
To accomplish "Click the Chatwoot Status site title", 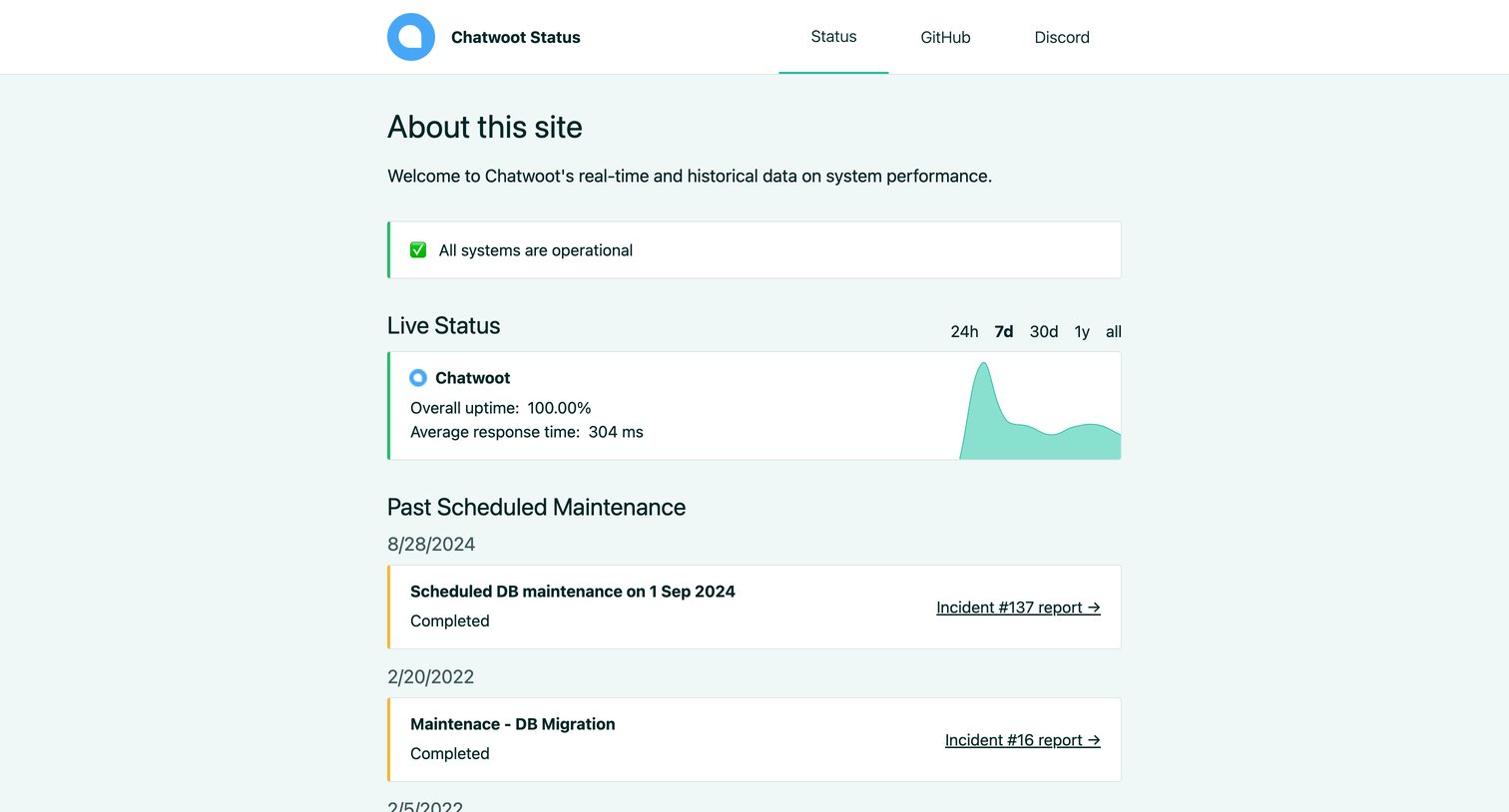I will 515,37.
